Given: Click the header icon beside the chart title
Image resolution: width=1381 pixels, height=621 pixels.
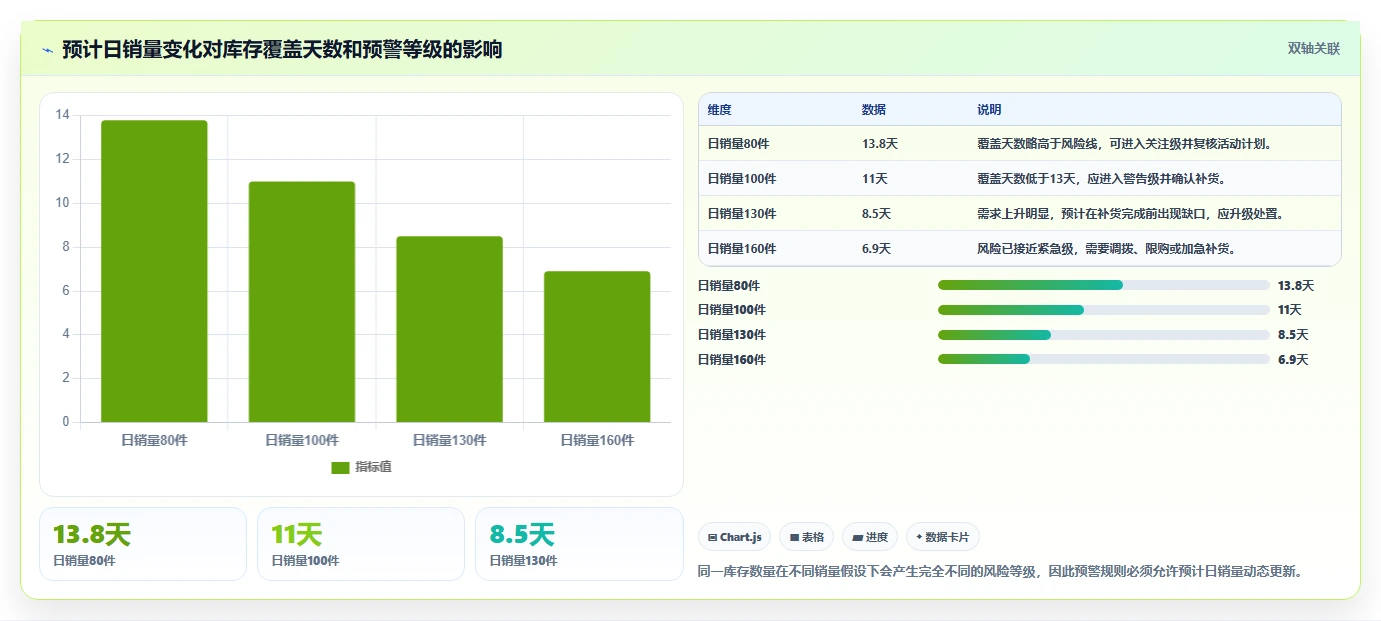Looking at the screenshot, I should [x=47, y=49].
